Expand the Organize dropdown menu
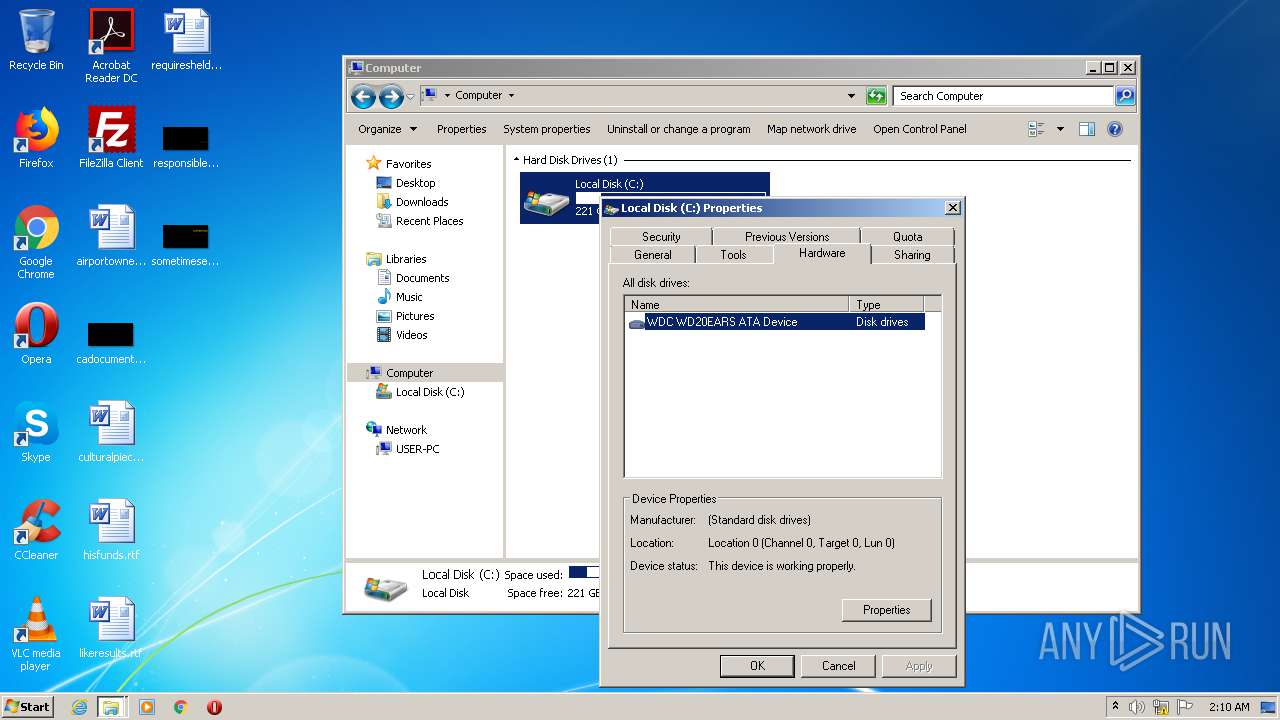 (x=387, y=129)
